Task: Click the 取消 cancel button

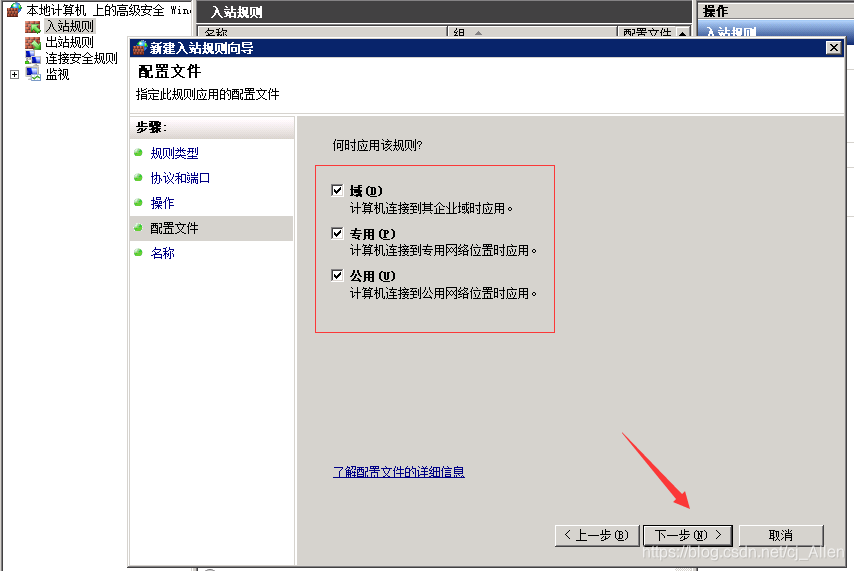Action: point(780,536)
